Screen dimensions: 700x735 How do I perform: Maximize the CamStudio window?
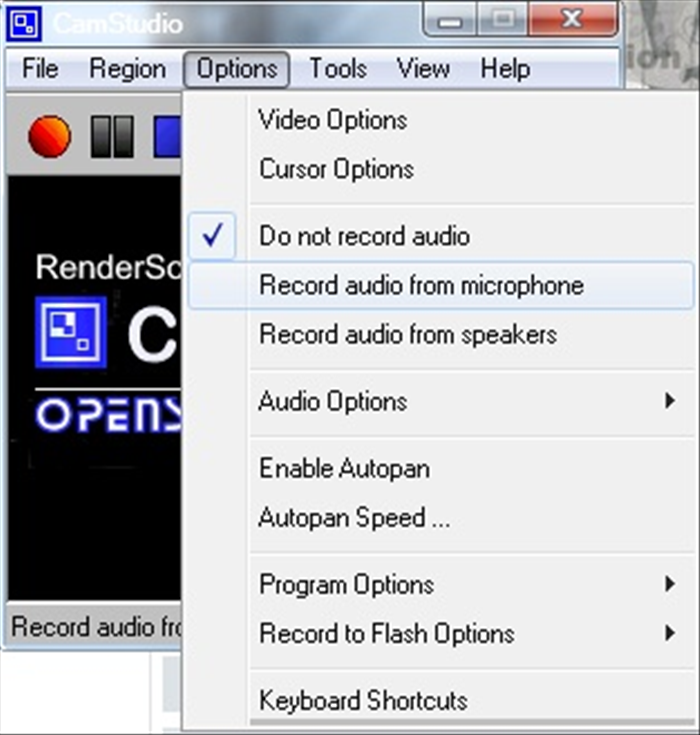pos(503,20)
